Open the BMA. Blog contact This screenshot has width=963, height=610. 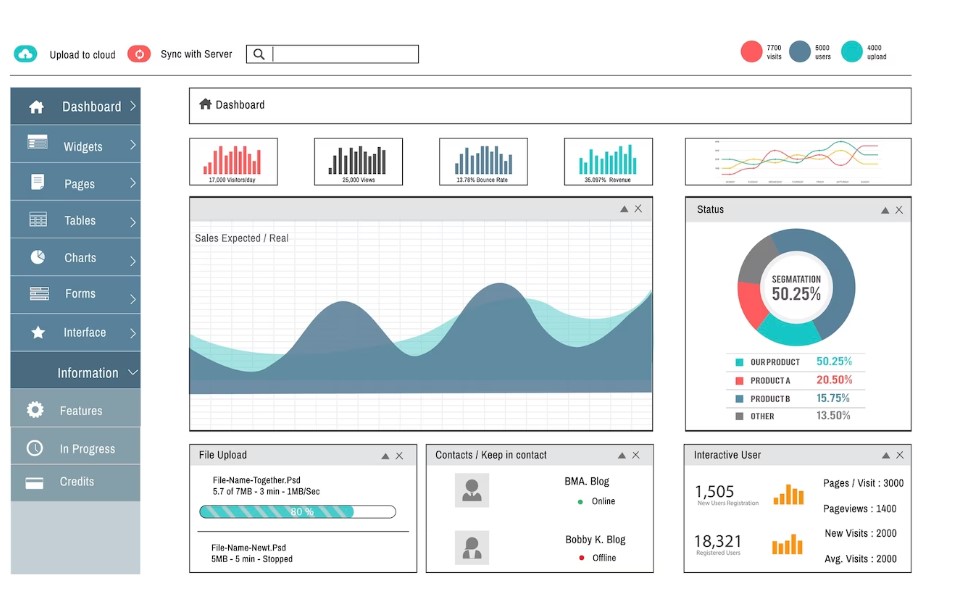[x=586, y=481]
